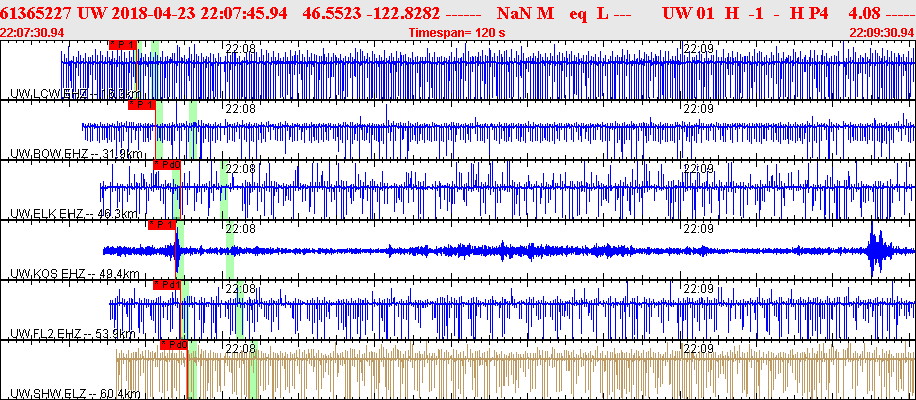
Task: Select the P 1 pick flag on KOS trace
Action: click(x=162, y=225)
